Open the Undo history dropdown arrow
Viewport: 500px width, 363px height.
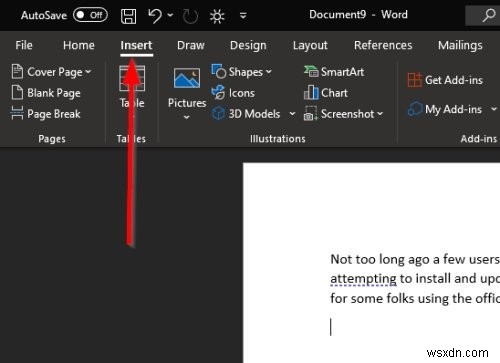tap(170, 15)
